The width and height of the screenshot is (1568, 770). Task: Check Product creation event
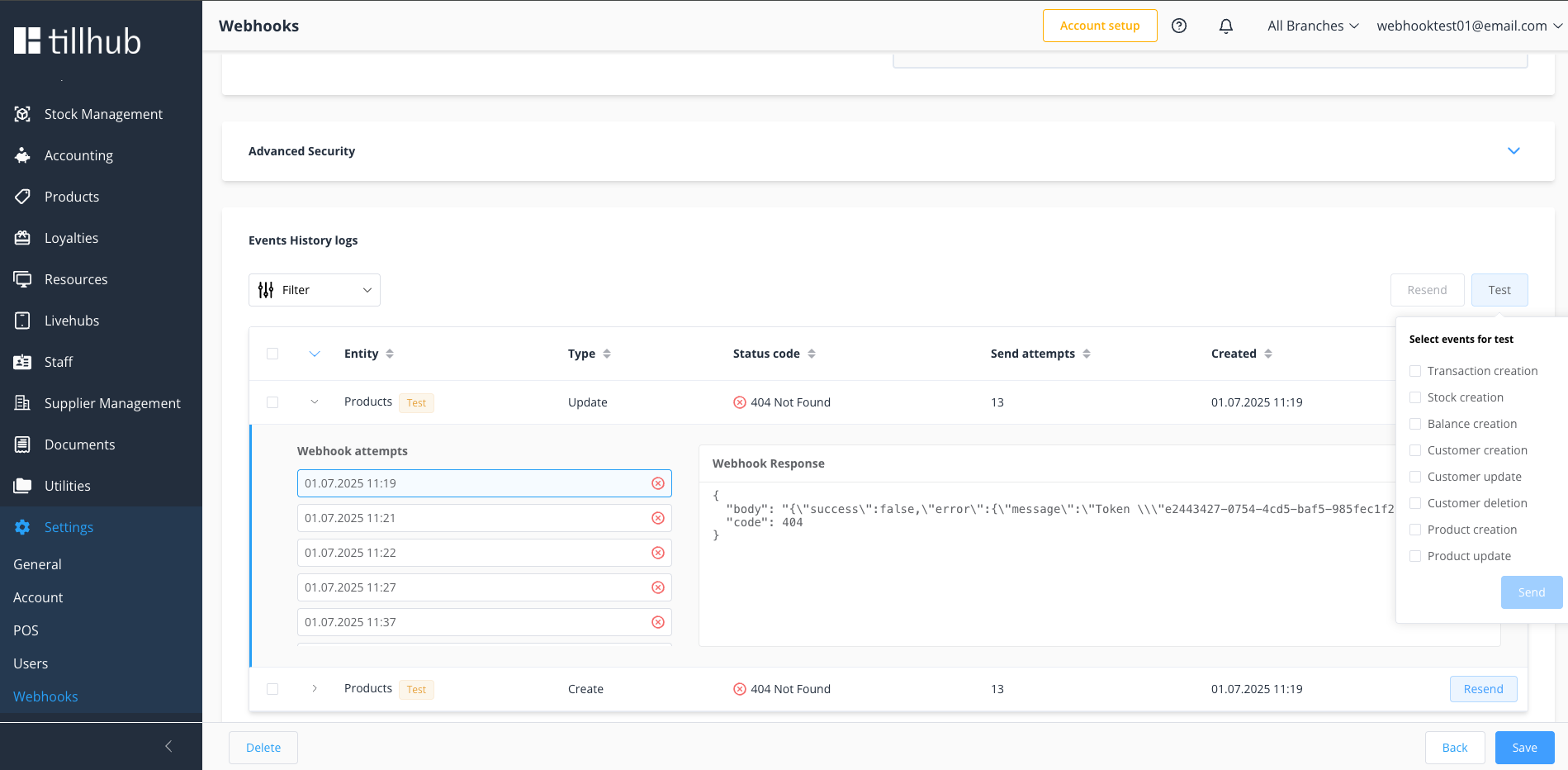click(1415, 530)
